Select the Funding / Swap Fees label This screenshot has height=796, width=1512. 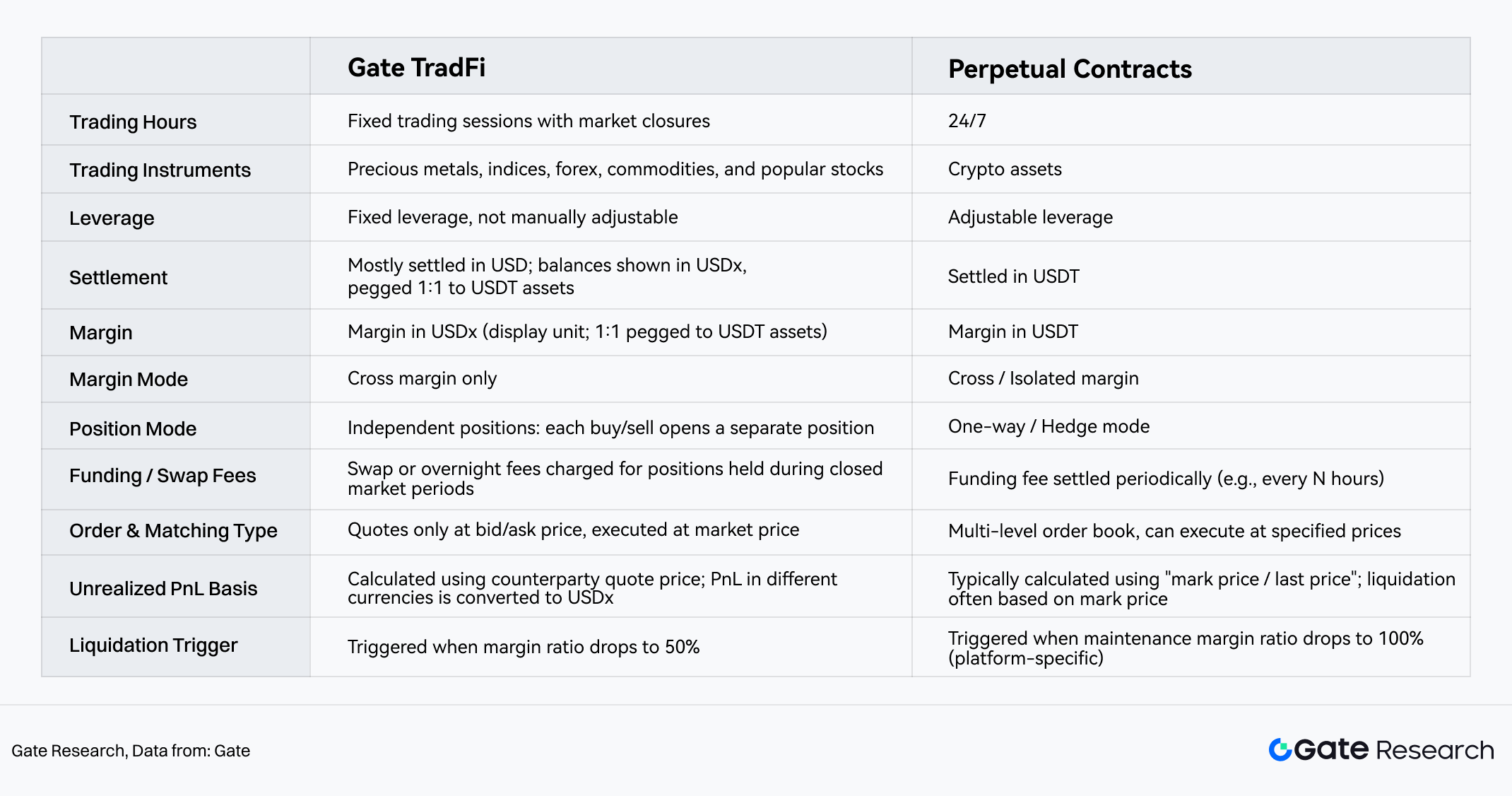[163, 476]
